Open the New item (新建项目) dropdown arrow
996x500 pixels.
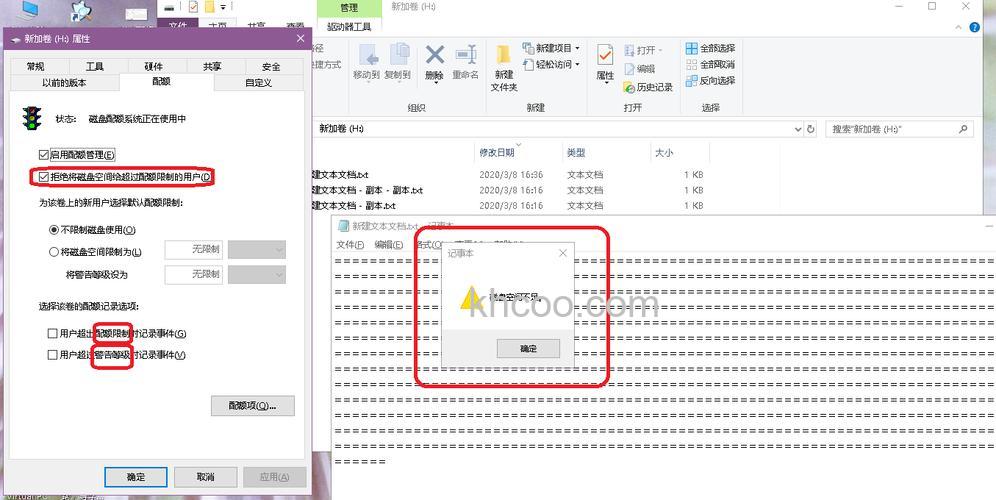click(577, 48)
